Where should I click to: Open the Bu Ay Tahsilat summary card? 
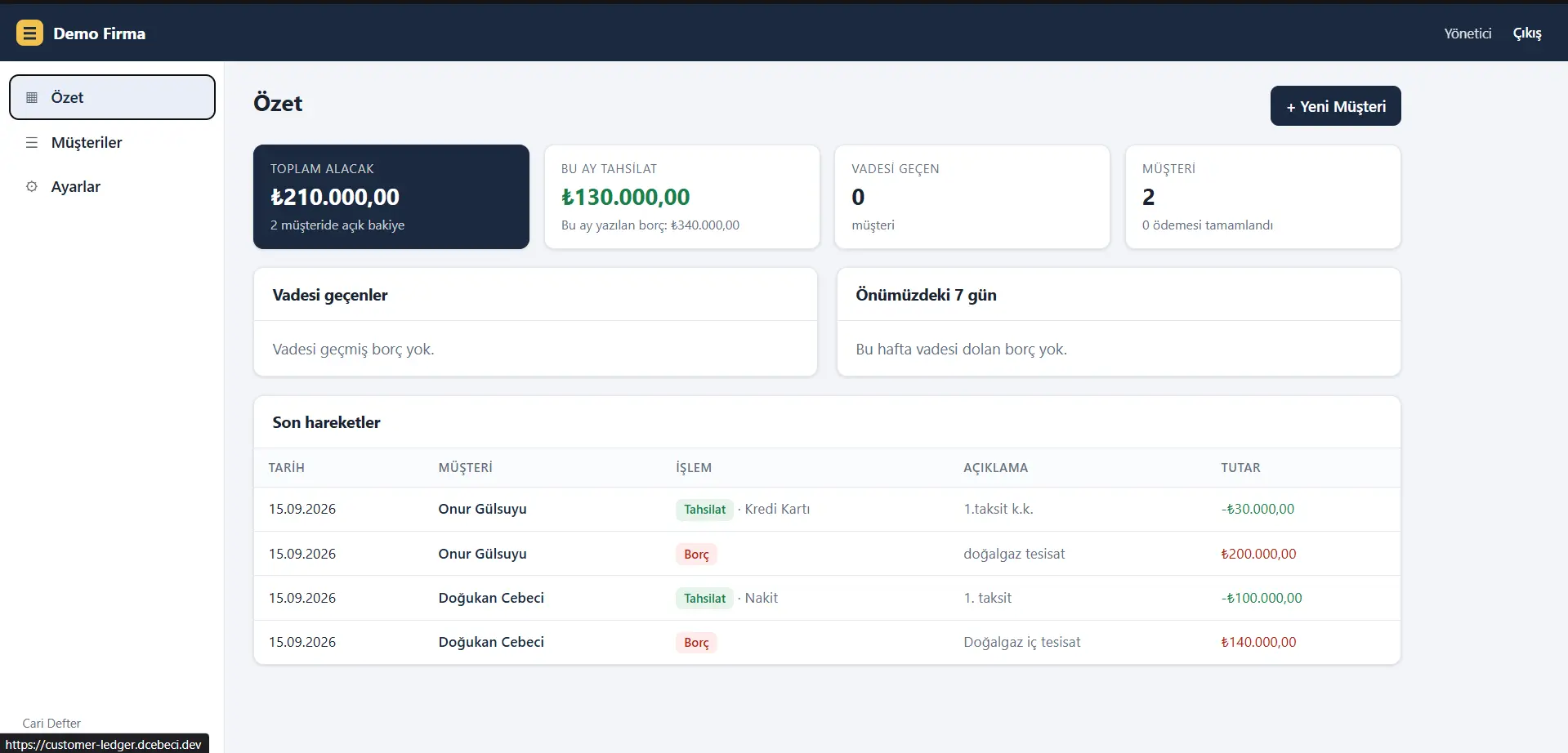coord(682,197)
